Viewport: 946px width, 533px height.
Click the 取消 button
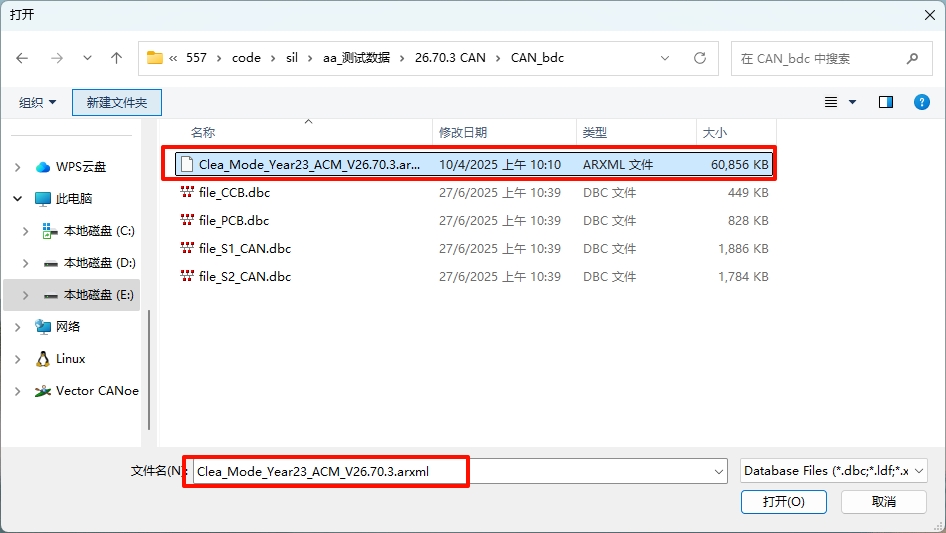pos(883,501)
